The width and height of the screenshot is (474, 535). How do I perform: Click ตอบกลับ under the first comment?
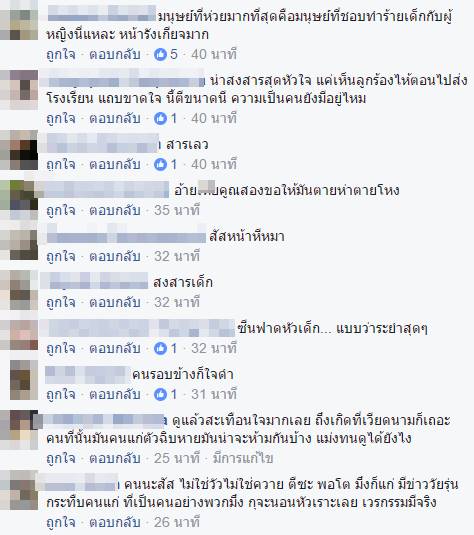click(115, 54)
